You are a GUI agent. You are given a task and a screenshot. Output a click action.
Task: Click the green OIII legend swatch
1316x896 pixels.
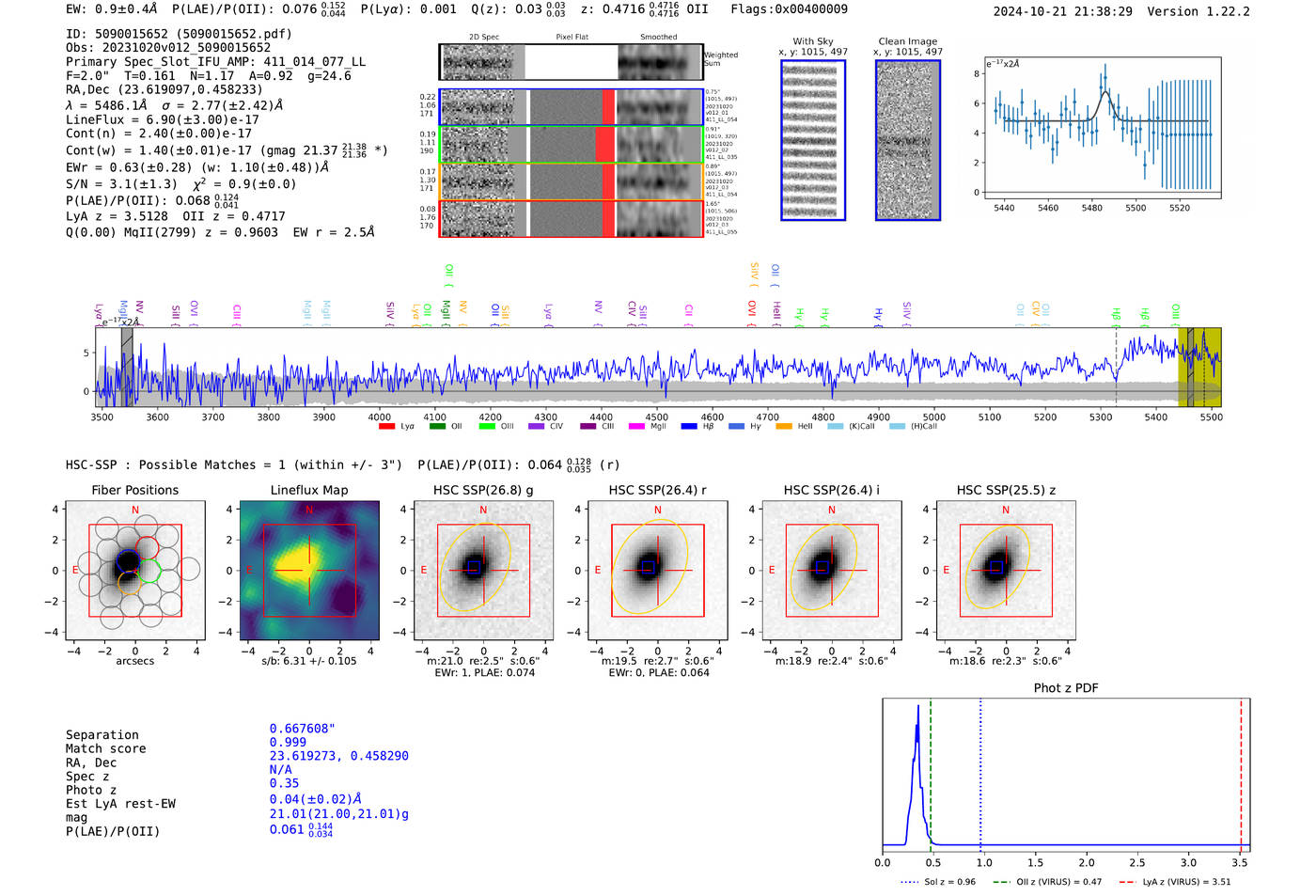coord(487,427)
